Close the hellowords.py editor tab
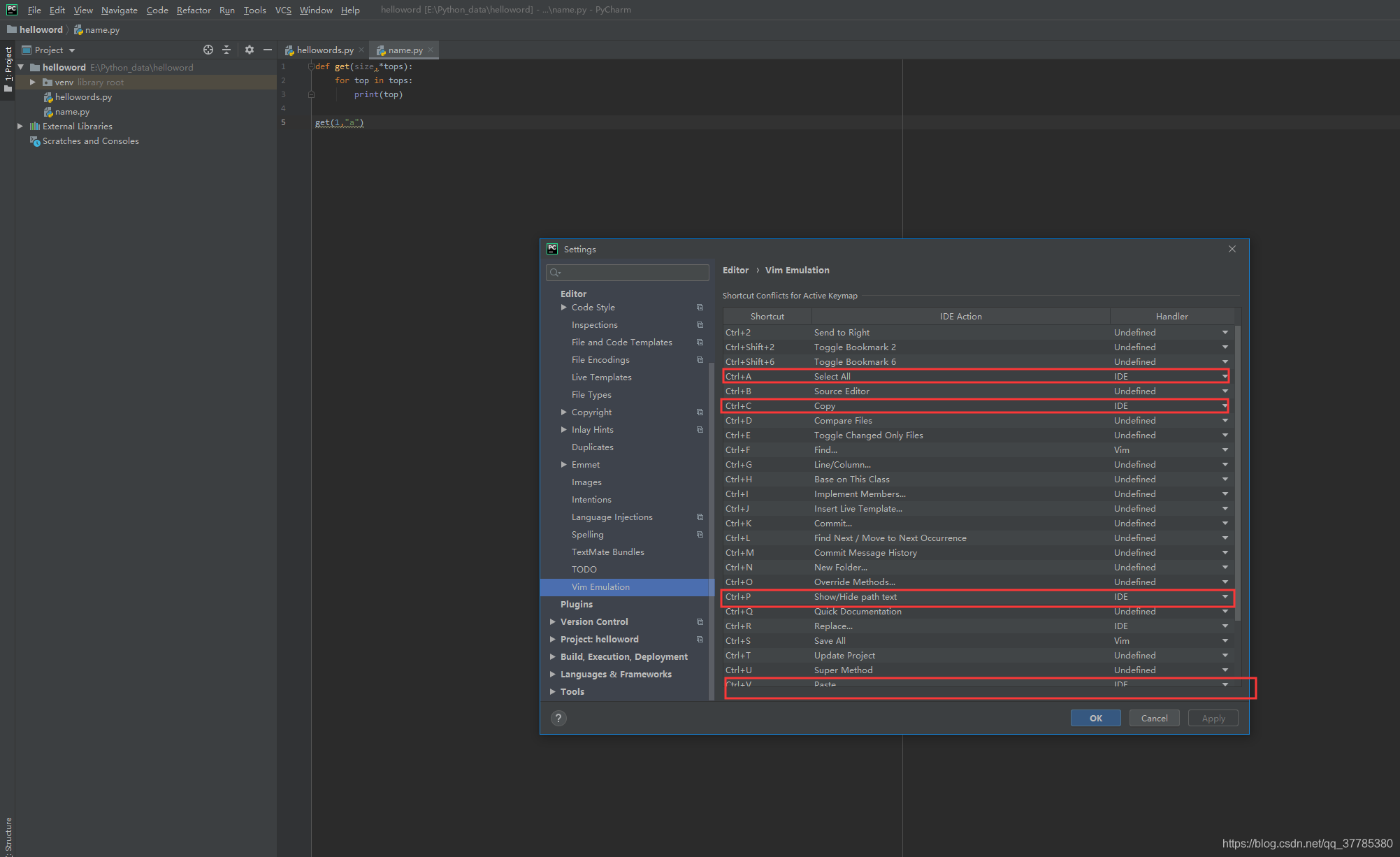 pos(361,50)
